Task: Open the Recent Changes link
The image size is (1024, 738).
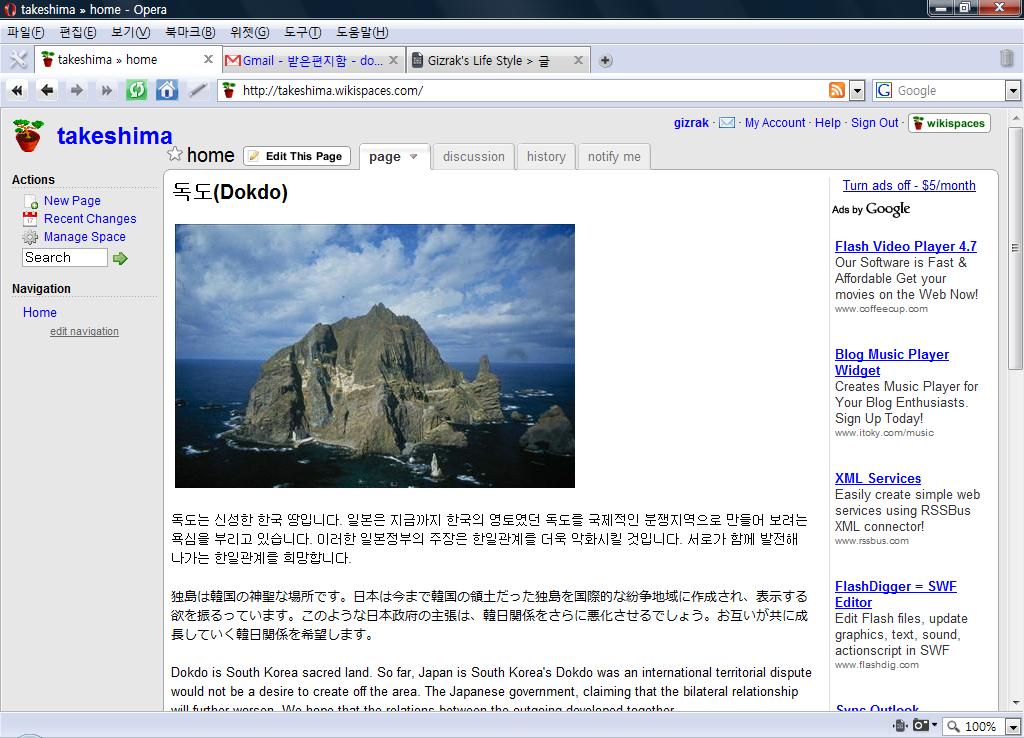Action: 90,219
